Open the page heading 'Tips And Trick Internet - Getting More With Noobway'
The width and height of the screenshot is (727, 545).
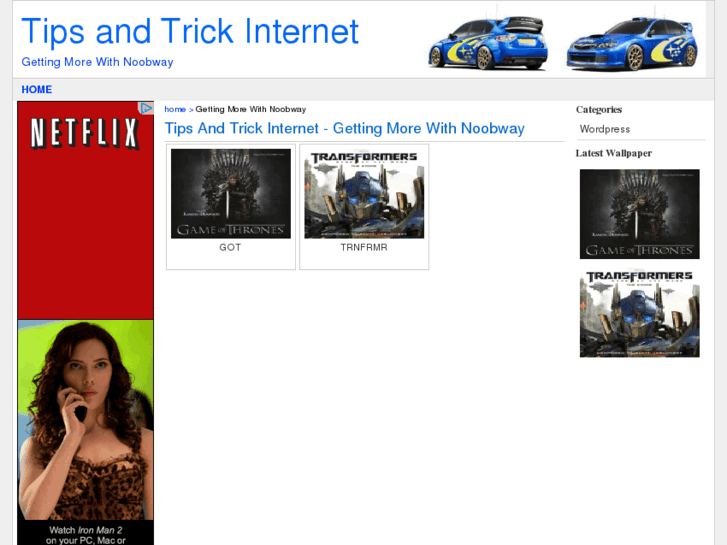(344, 128)
